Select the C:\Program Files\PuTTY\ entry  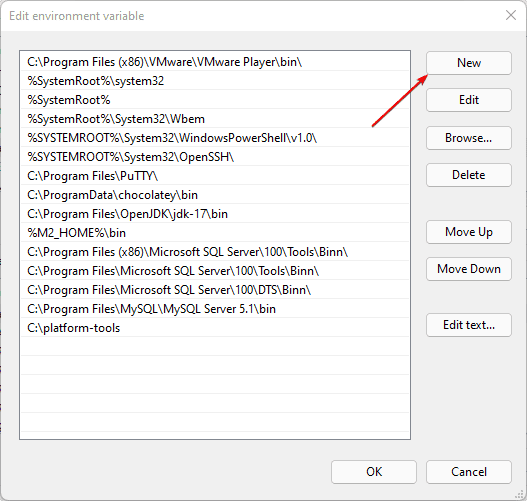tap(215, 176)
